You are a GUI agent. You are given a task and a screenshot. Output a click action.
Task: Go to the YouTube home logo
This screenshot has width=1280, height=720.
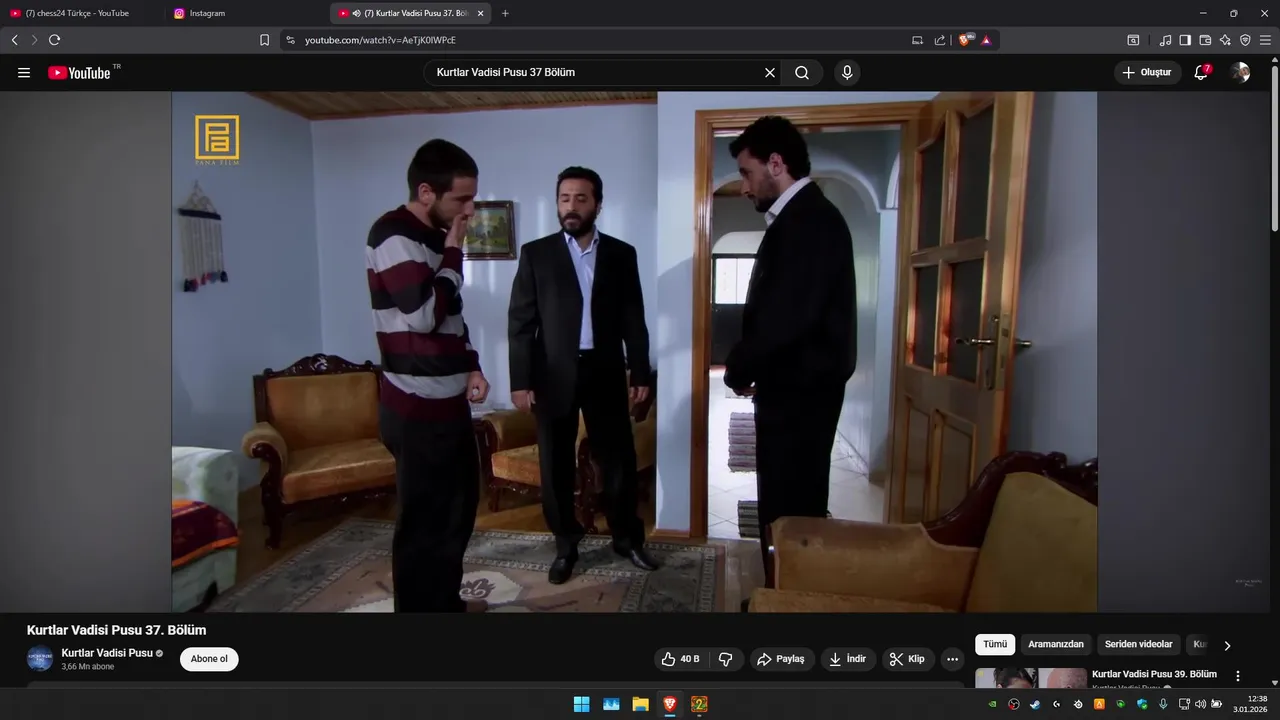coord(79,73)
